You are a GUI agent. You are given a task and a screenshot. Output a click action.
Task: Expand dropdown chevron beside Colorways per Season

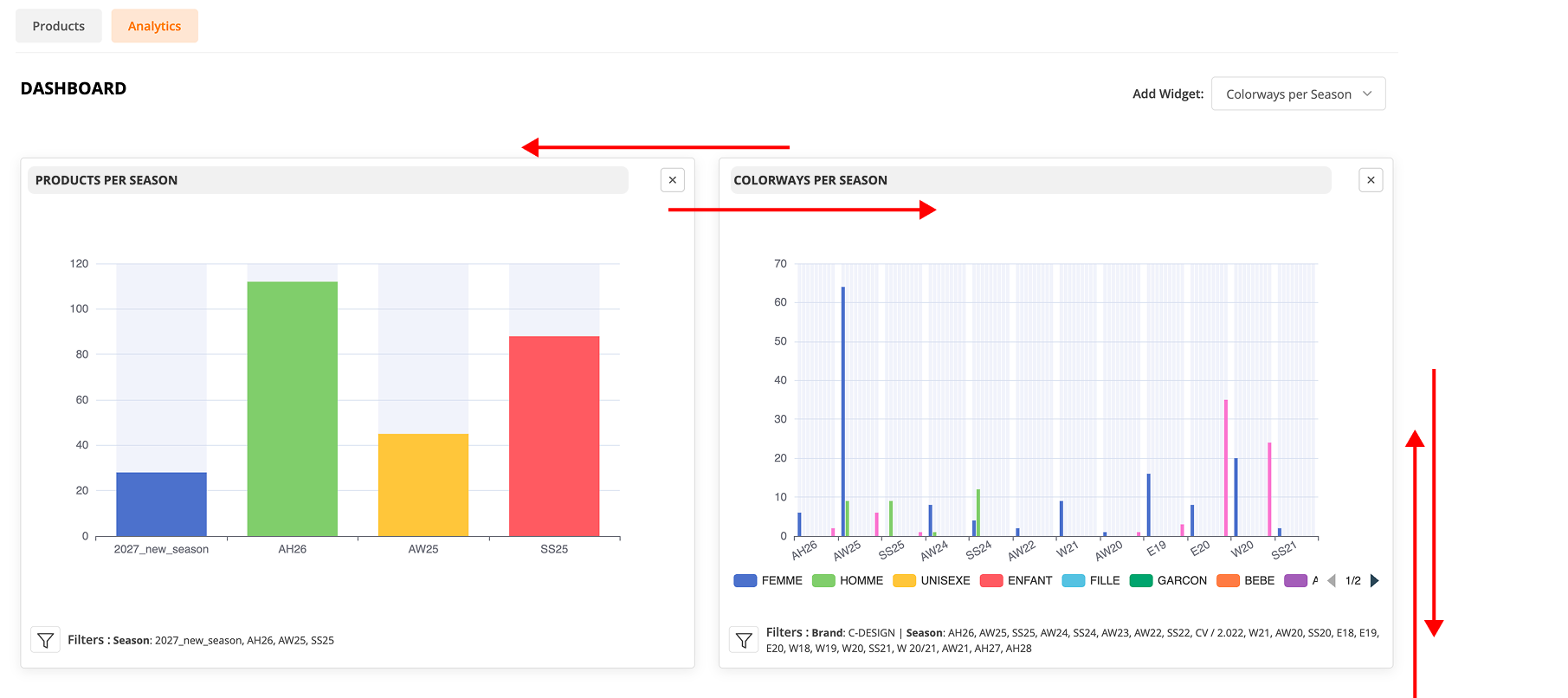(1367, 94)
